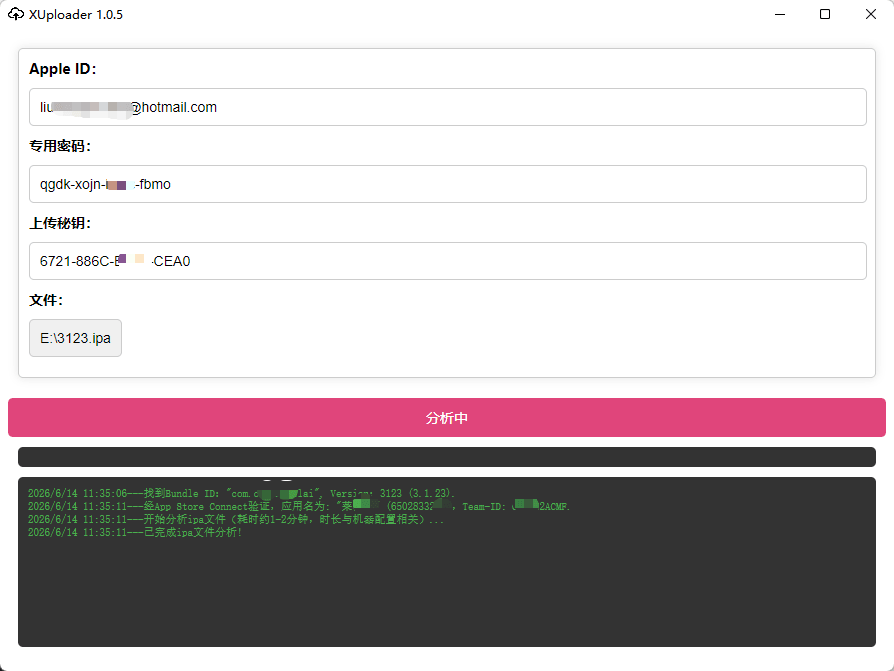
Task: Click the 专用密码 password input field
Action: (448, 184)
